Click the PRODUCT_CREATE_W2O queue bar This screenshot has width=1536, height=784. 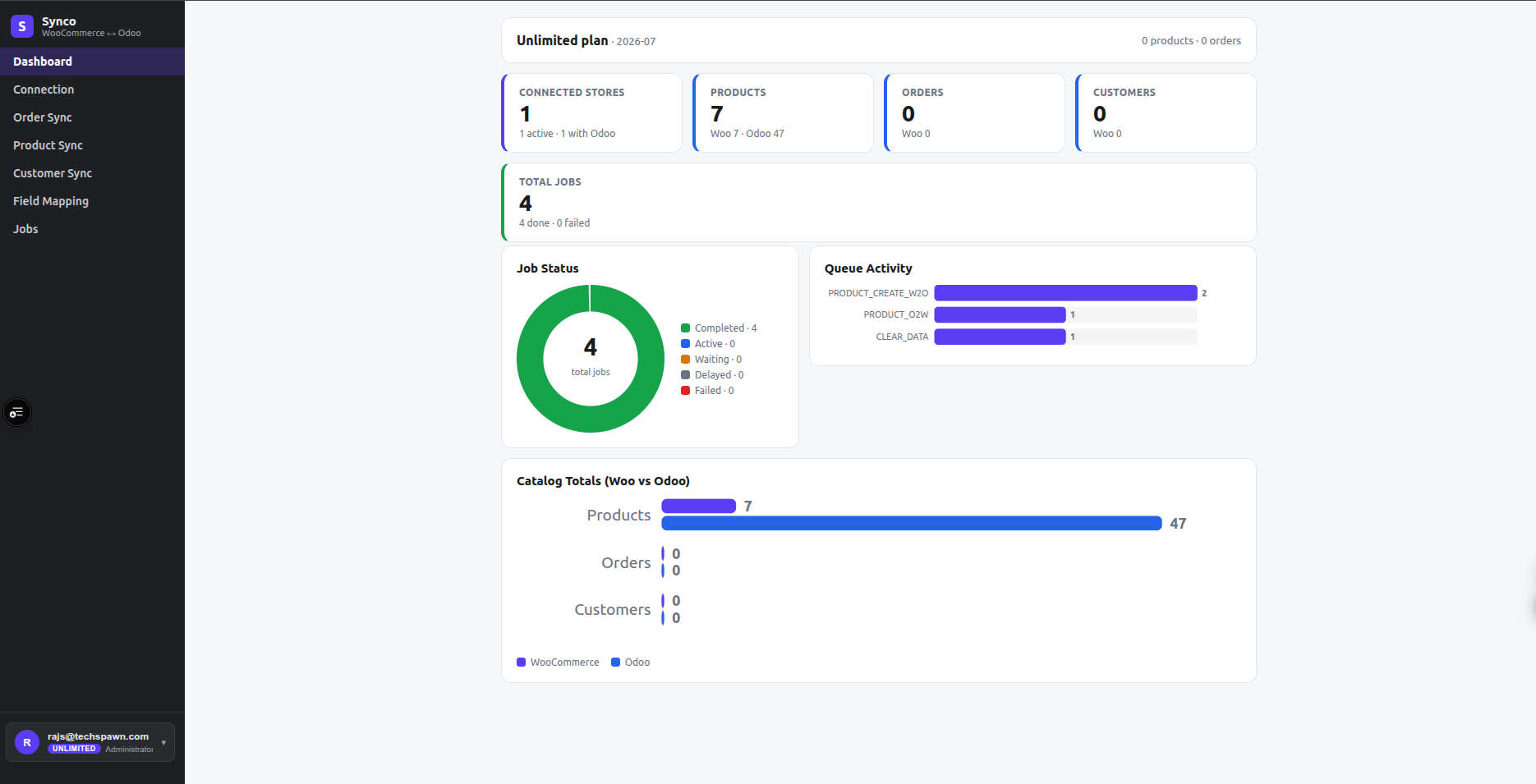pyautogui.click(x=1065, y=293)
